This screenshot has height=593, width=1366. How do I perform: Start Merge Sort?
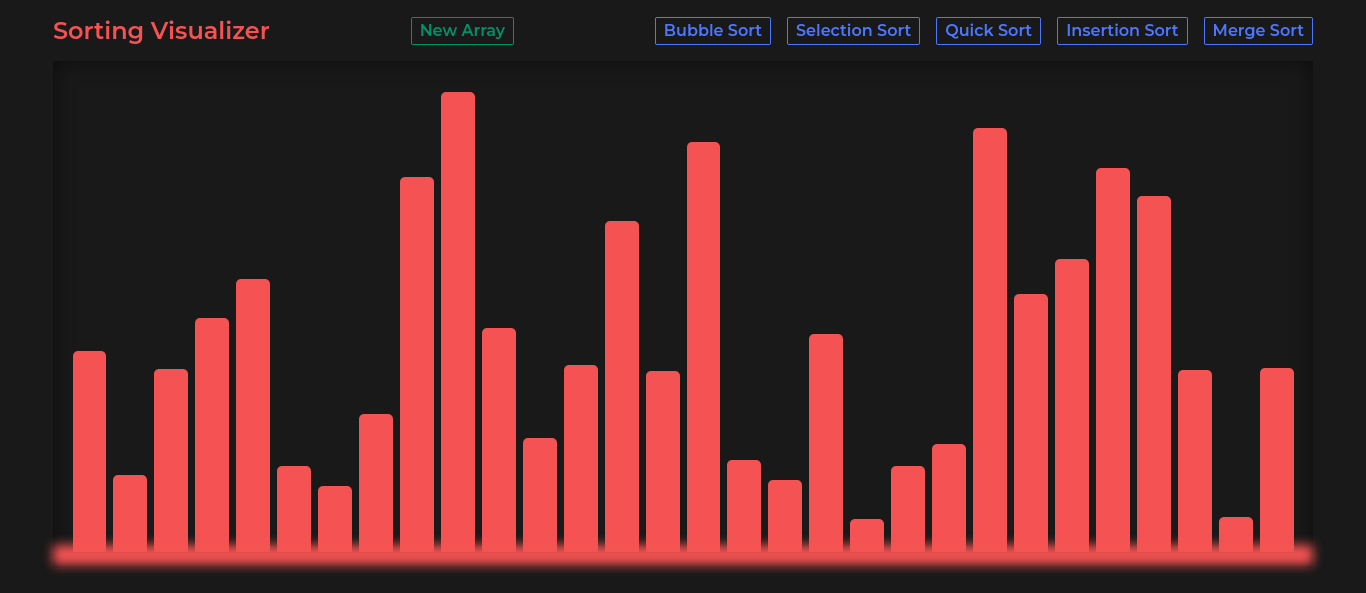point(1258,31)
